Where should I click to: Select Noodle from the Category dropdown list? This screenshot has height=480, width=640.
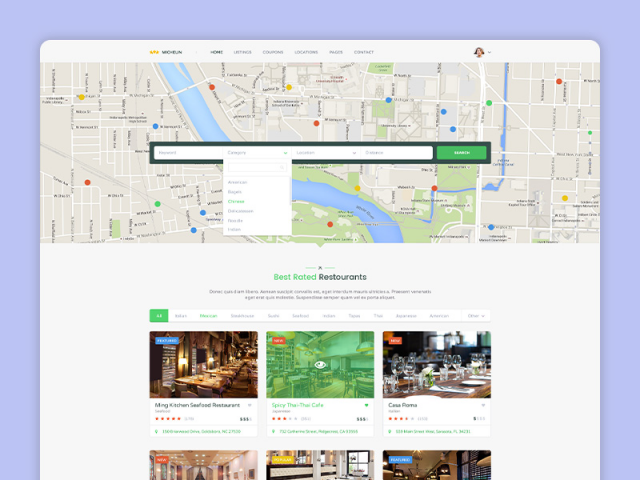pos(235,221)
